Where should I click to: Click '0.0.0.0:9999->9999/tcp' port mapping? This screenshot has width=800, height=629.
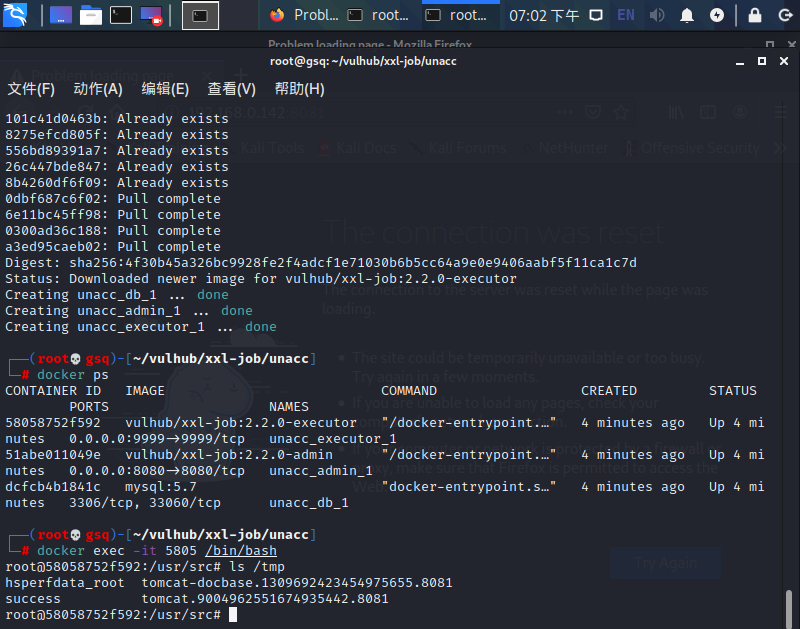coord(157,439)
